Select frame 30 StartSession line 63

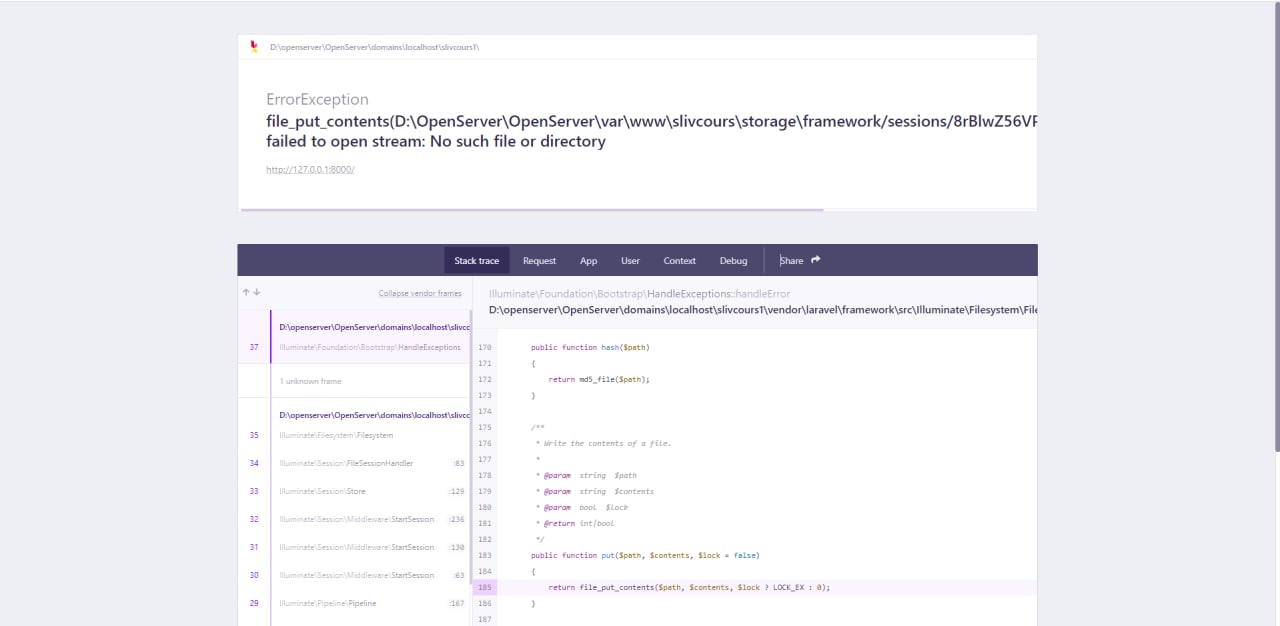tap(354, 575)
